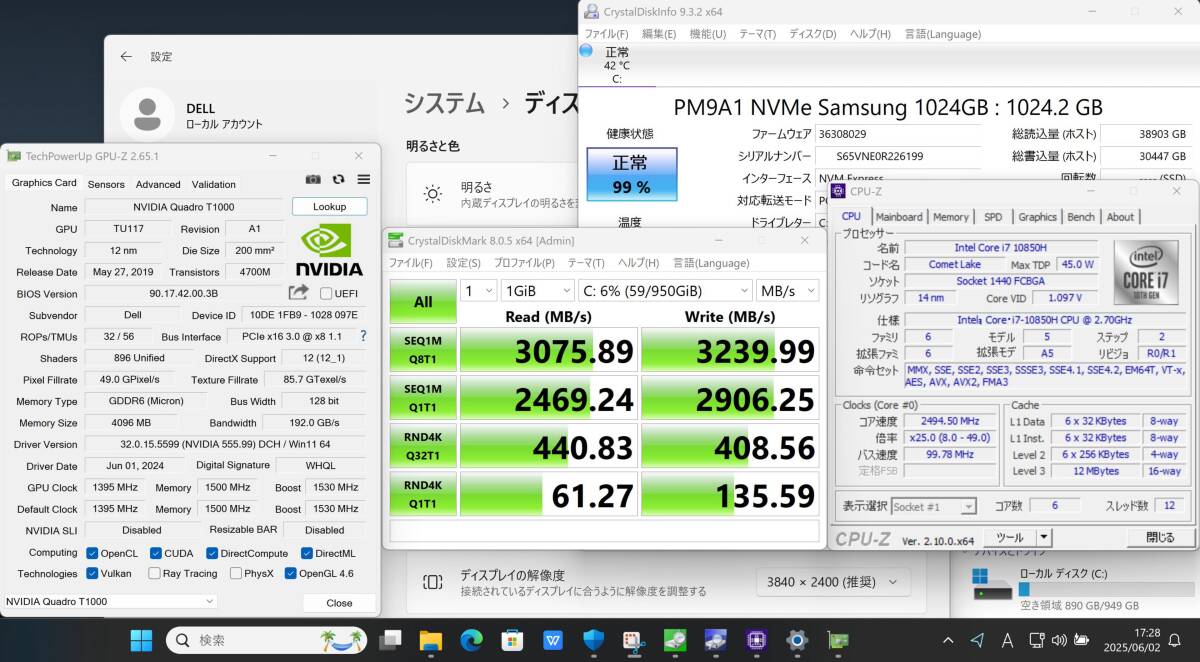Toggle the DirectML checkbox
Image resolution: width=1200 pixels, height=662 pixels.
point(306,553)
